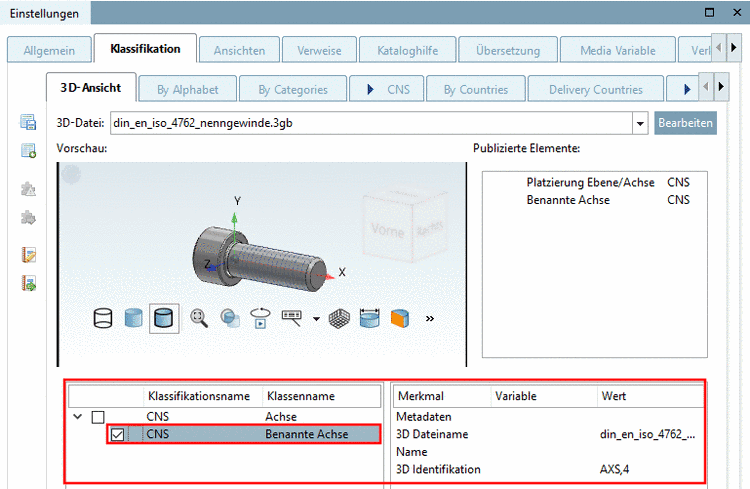Select the Metadaten row

coord(548,417)
